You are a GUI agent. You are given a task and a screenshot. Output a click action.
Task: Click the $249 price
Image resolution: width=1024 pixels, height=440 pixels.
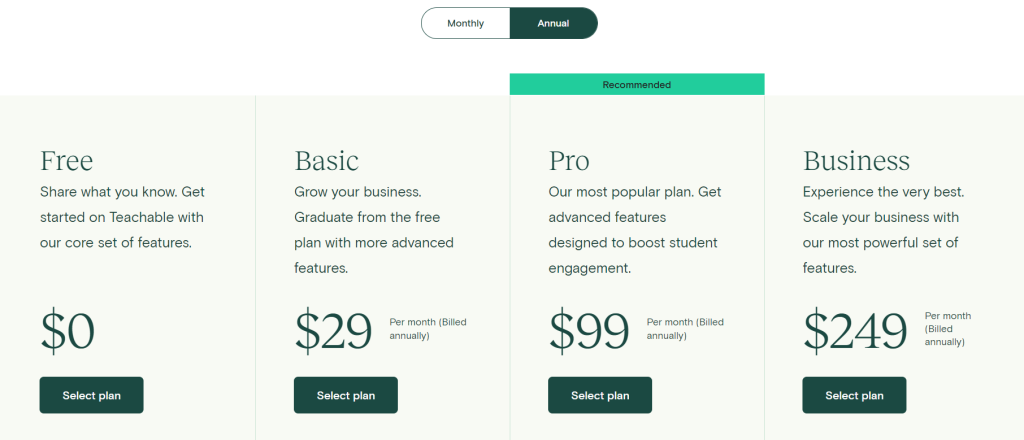[856, 332]
